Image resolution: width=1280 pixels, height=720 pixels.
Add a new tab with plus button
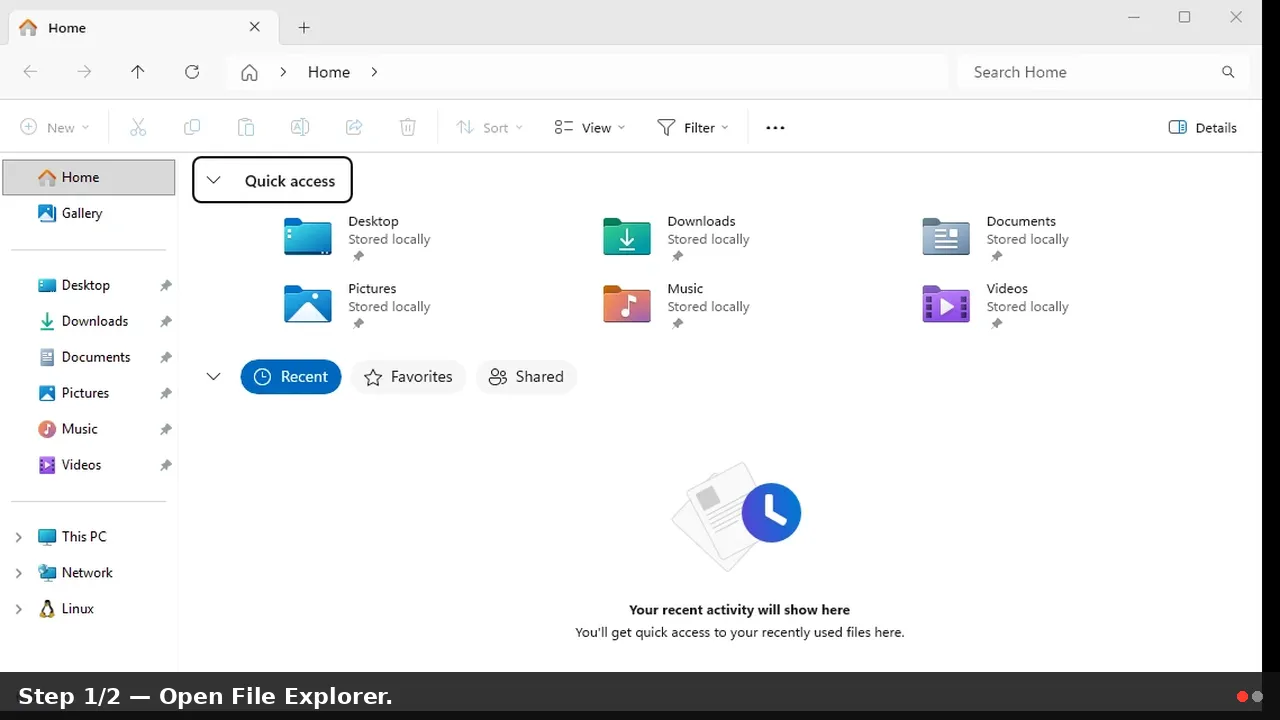pyautogui.click(x=304, y=28)
